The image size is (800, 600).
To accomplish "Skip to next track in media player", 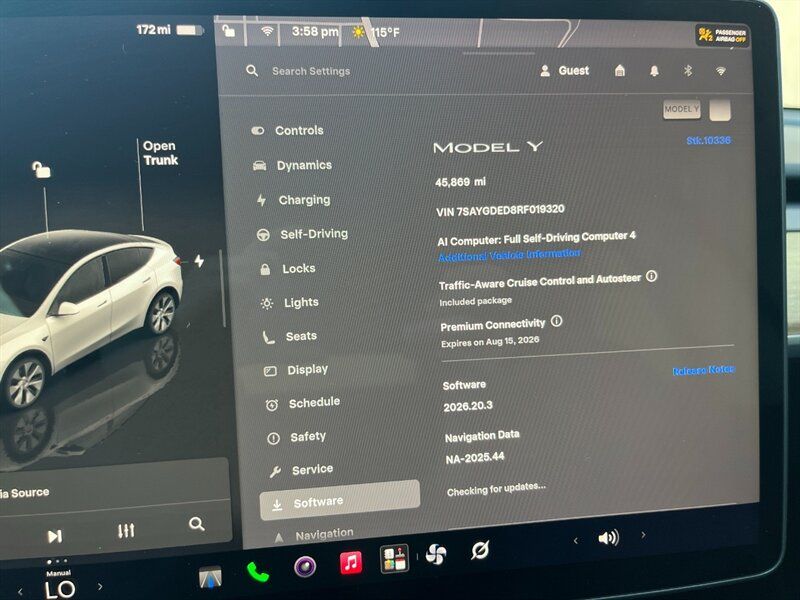I will click(55, 536).
